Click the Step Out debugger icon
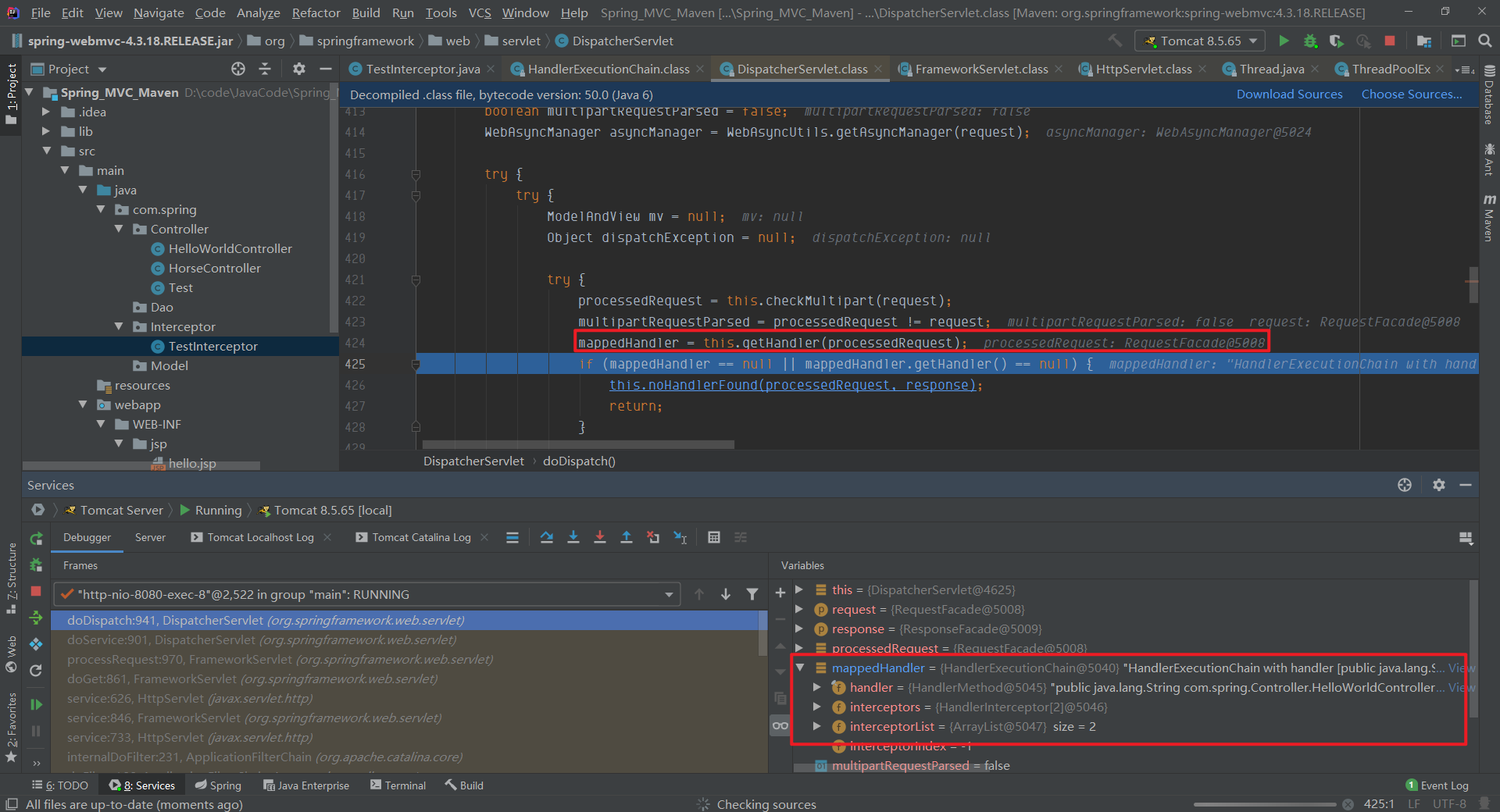 tap(627, 537)
